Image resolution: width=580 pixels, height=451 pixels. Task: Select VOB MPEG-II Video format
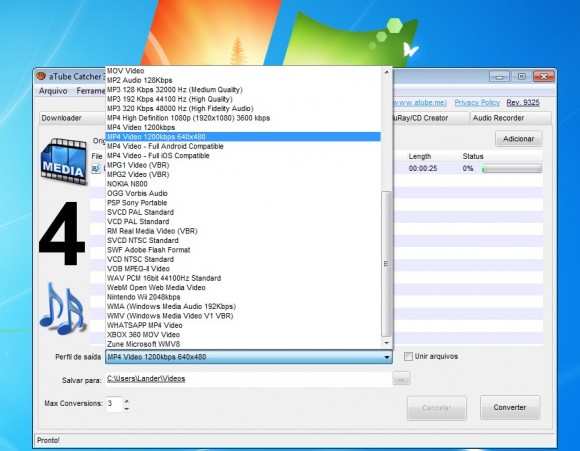pos(243,269)
